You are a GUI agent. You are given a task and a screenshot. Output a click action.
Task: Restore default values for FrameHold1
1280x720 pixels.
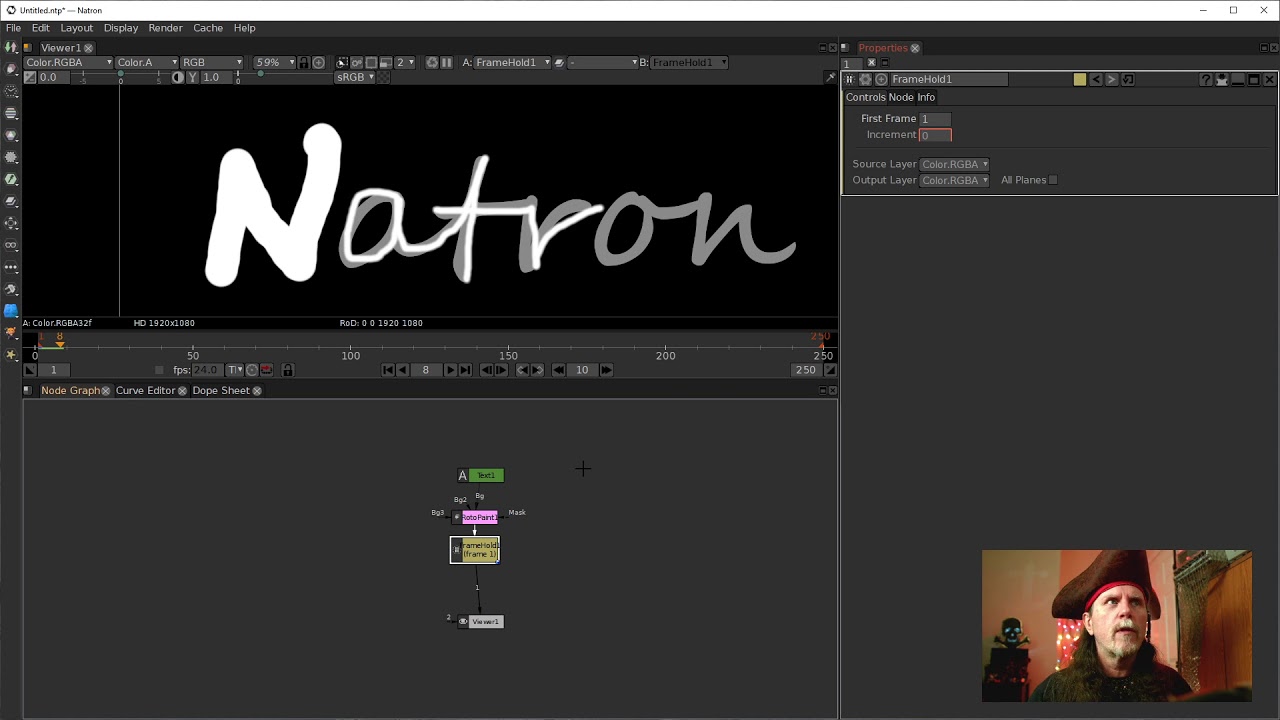(1128, 79)
